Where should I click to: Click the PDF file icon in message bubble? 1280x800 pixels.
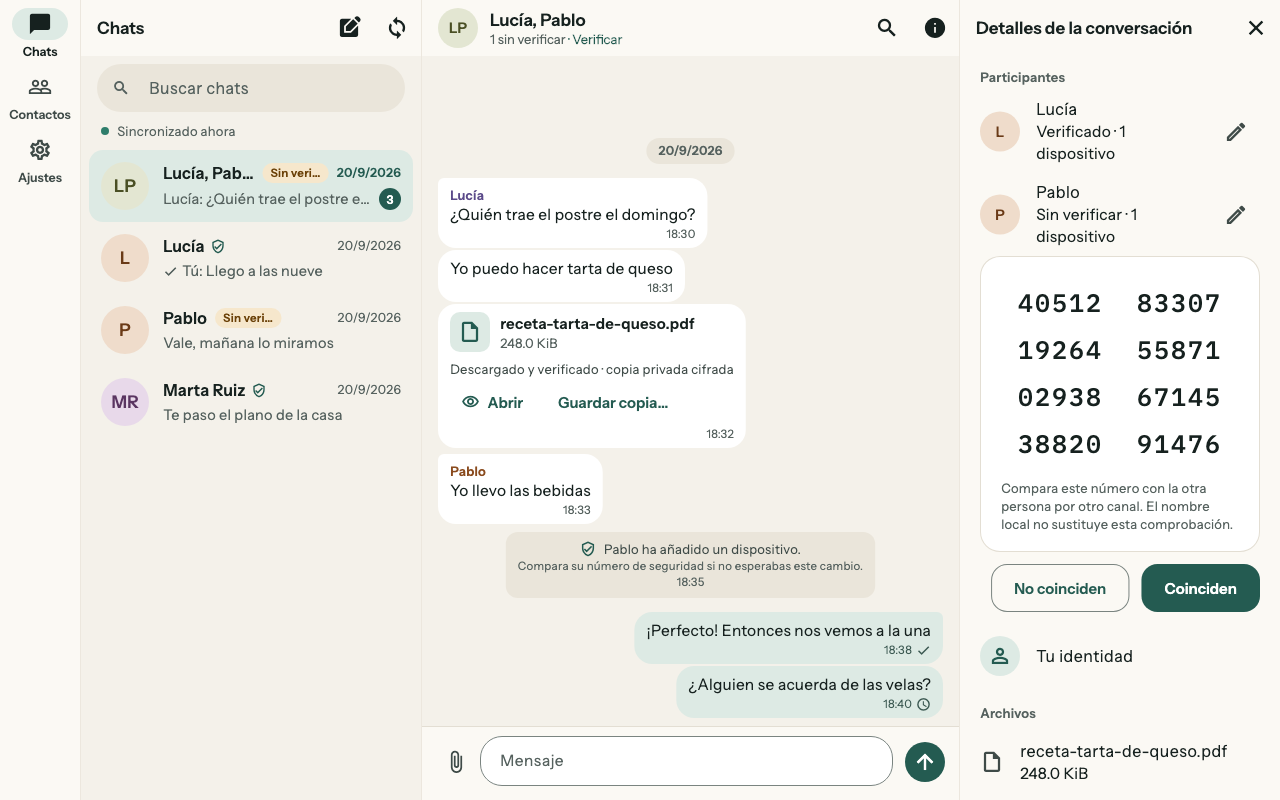pyautogui.click(x=470, y=332)
